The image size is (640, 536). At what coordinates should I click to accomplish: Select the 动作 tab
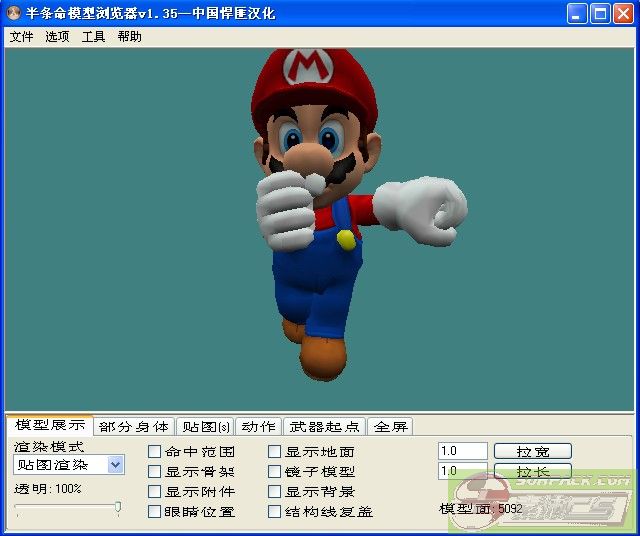[x=258, y=427]
